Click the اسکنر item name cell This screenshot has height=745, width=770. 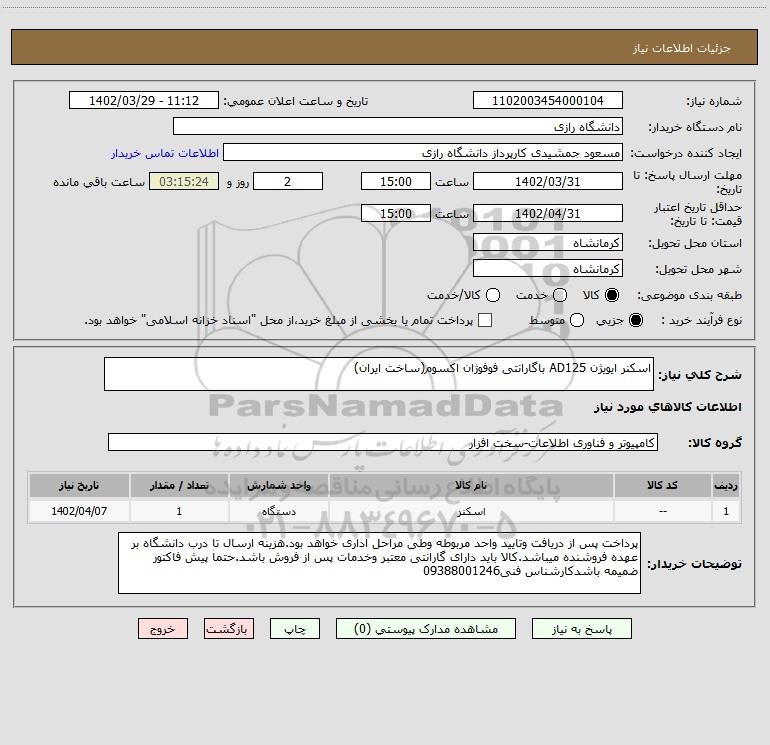(471, 511)
